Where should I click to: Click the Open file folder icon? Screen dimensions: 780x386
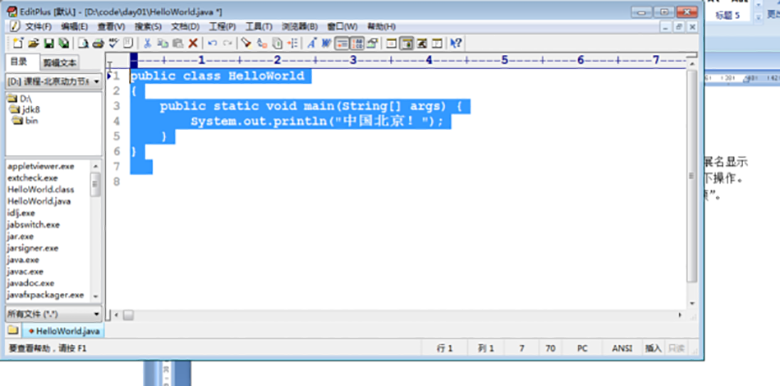(34, 43)
